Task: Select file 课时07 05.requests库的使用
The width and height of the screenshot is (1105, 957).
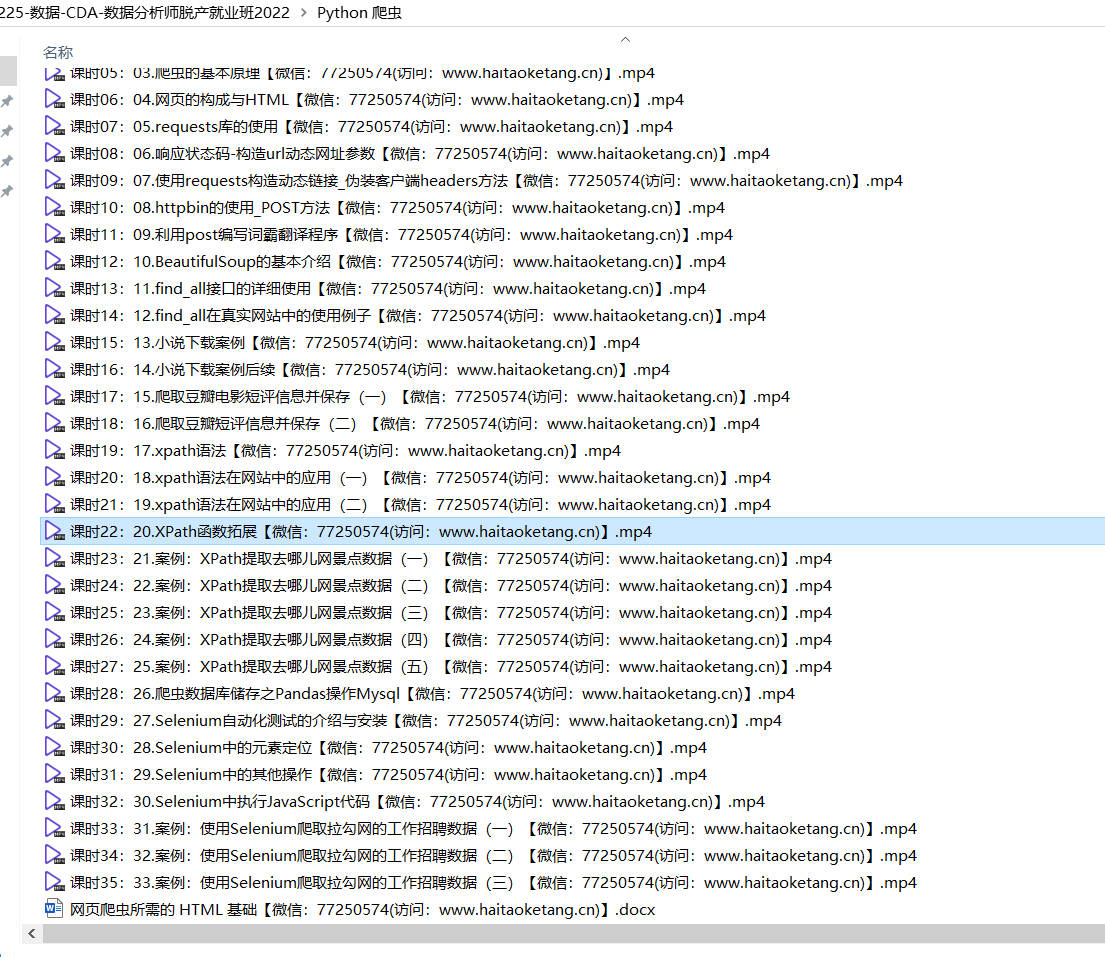Action: (371, 126)
